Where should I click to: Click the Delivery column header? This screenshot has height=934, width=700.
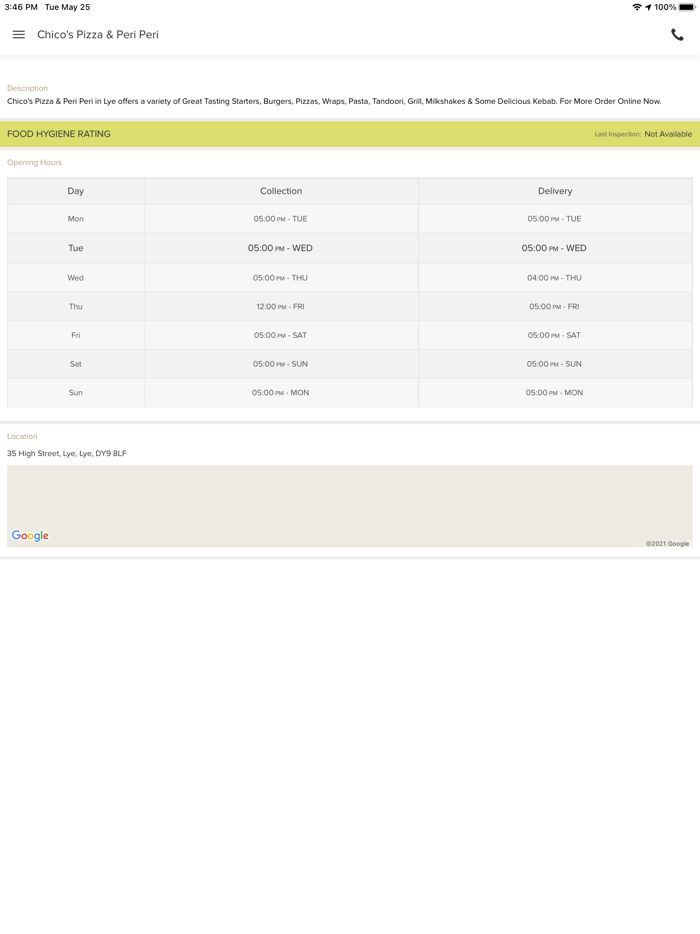point(555,191)
